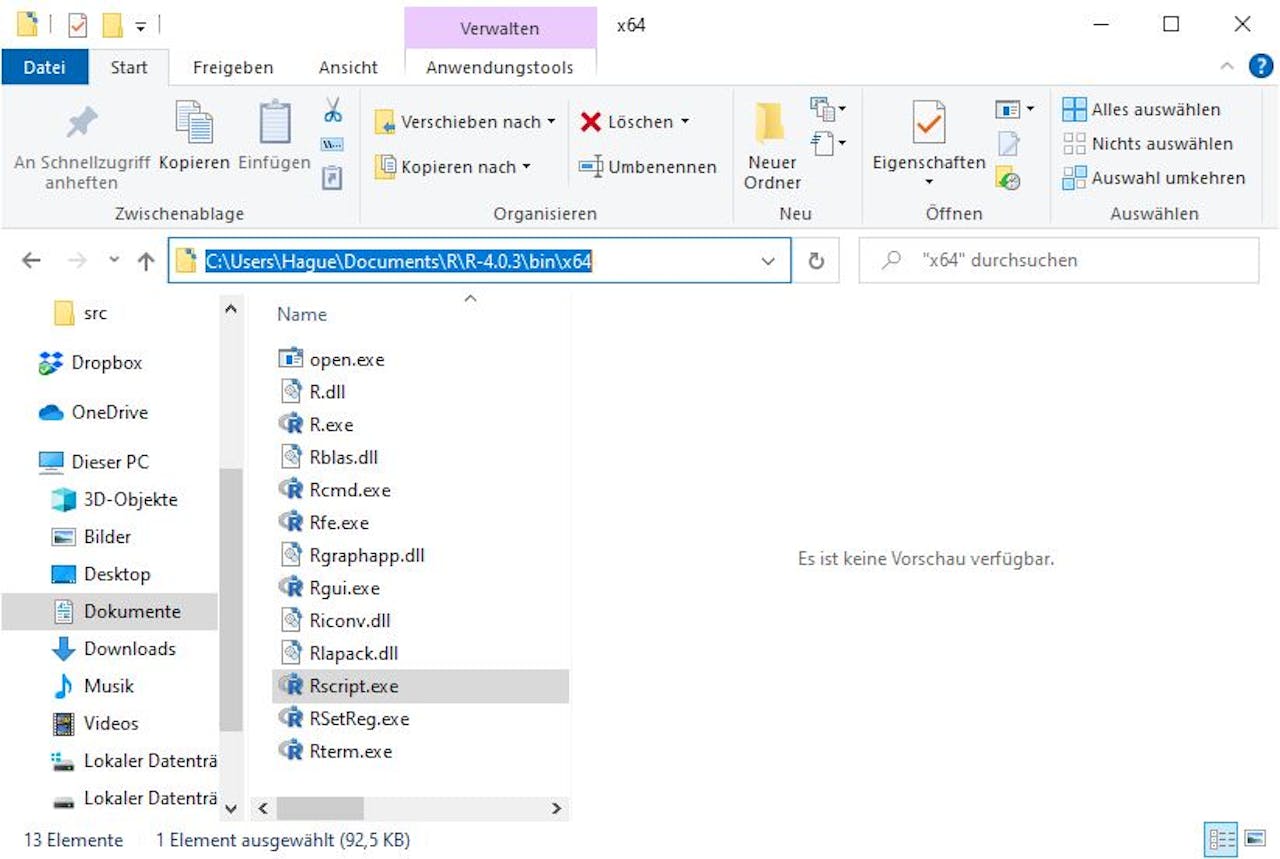Switch to large thumbnails view icon
Viewport: 1280px width, 859px height.
tap(1254, 839)
